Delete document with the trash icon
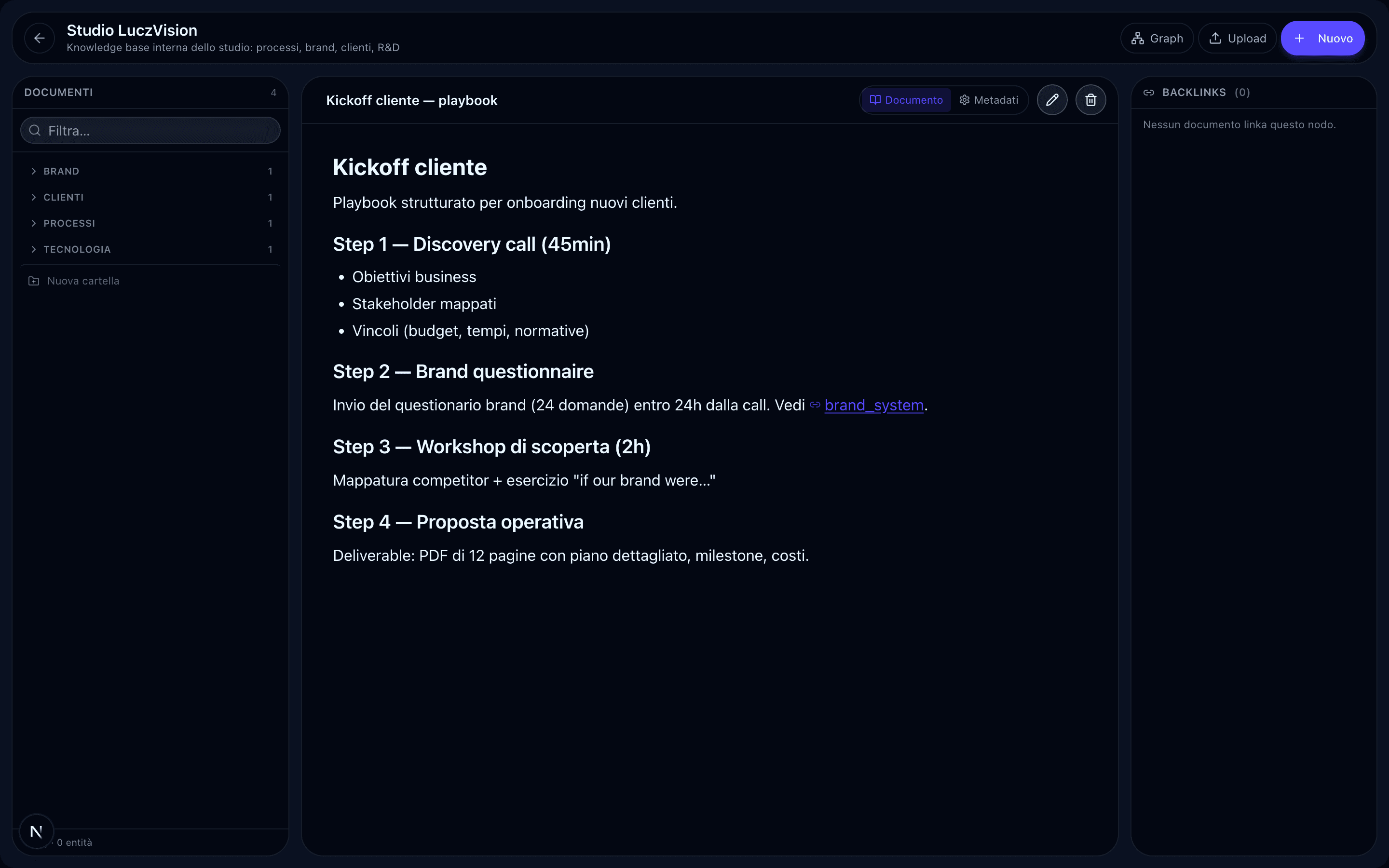The width and height of the screenshot is (1389, 868). click(1090, 100)
